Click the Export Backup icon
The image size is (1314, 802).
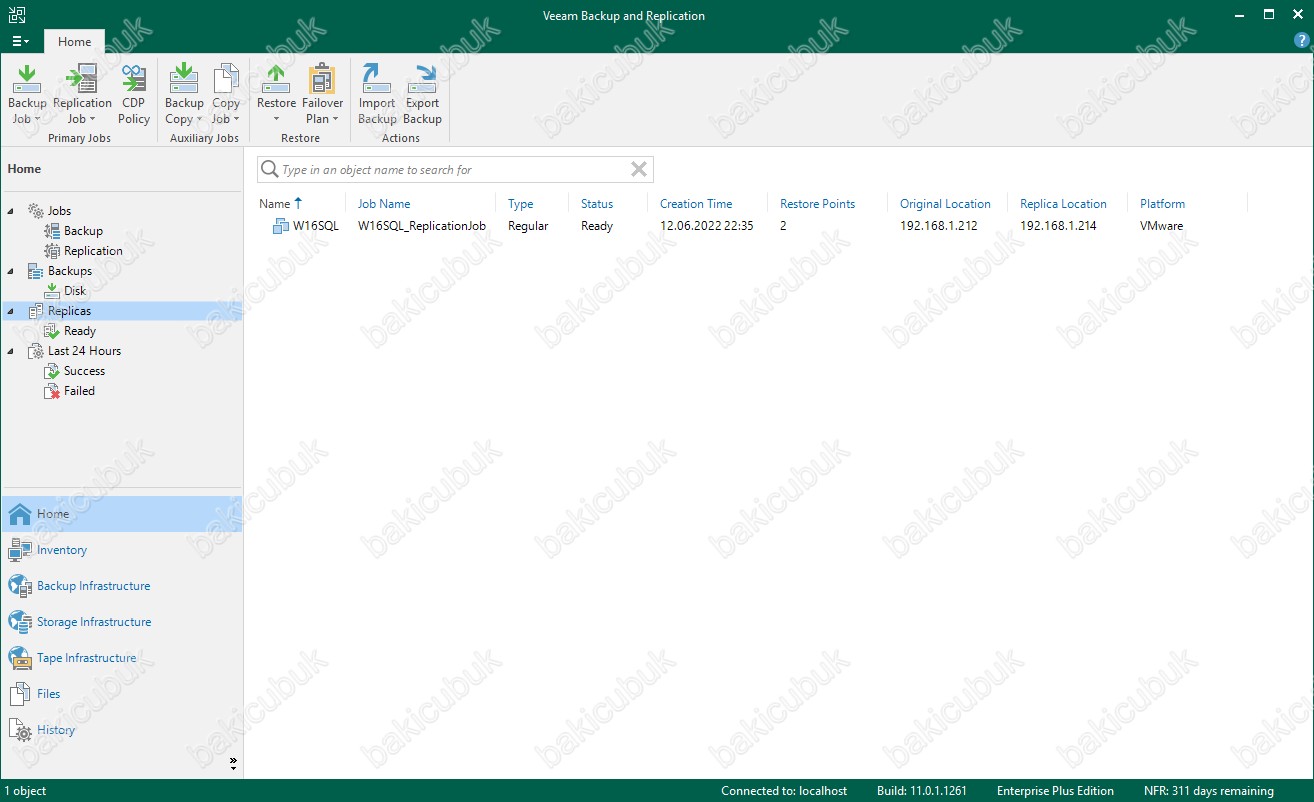(x=422, y=78)
